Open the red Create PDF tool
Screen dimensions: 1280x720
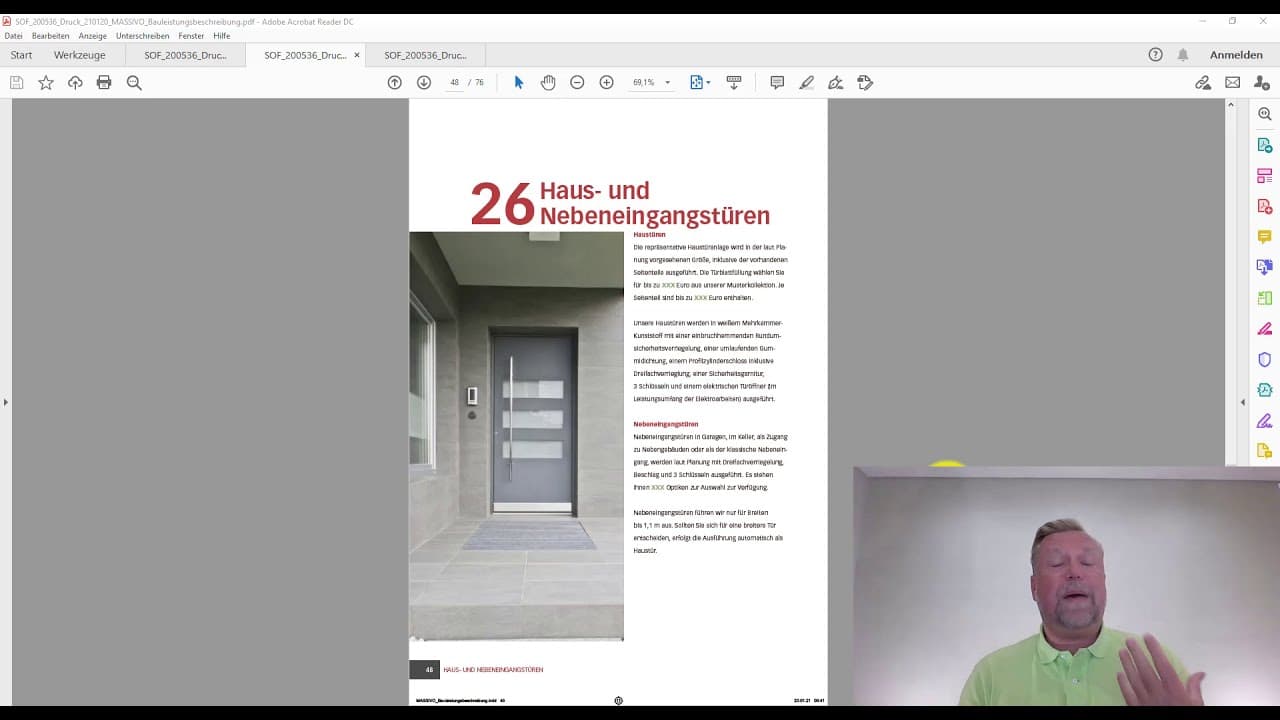click(x=1265, y=206)
